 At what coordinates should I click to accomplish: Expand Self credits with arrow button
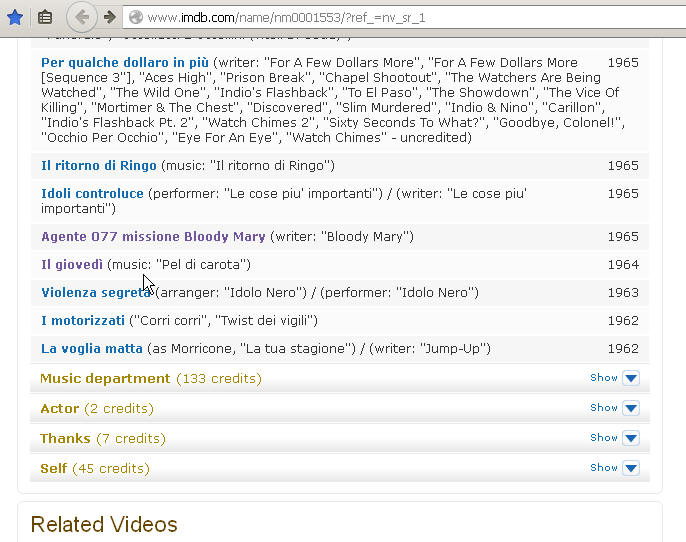pos(631,468)
